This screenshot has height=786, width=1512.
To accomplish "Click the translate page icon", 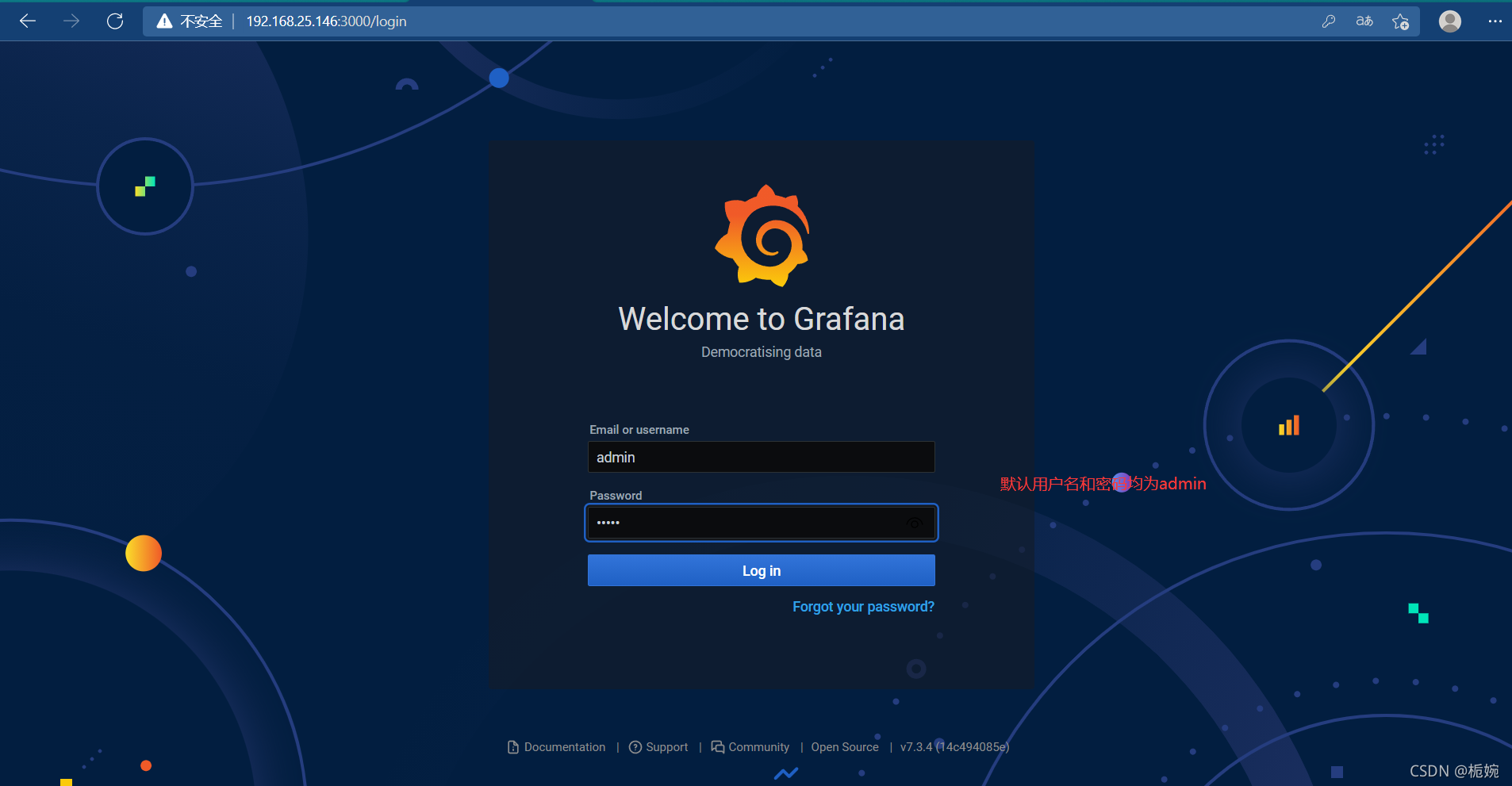I will [1364, 21].
